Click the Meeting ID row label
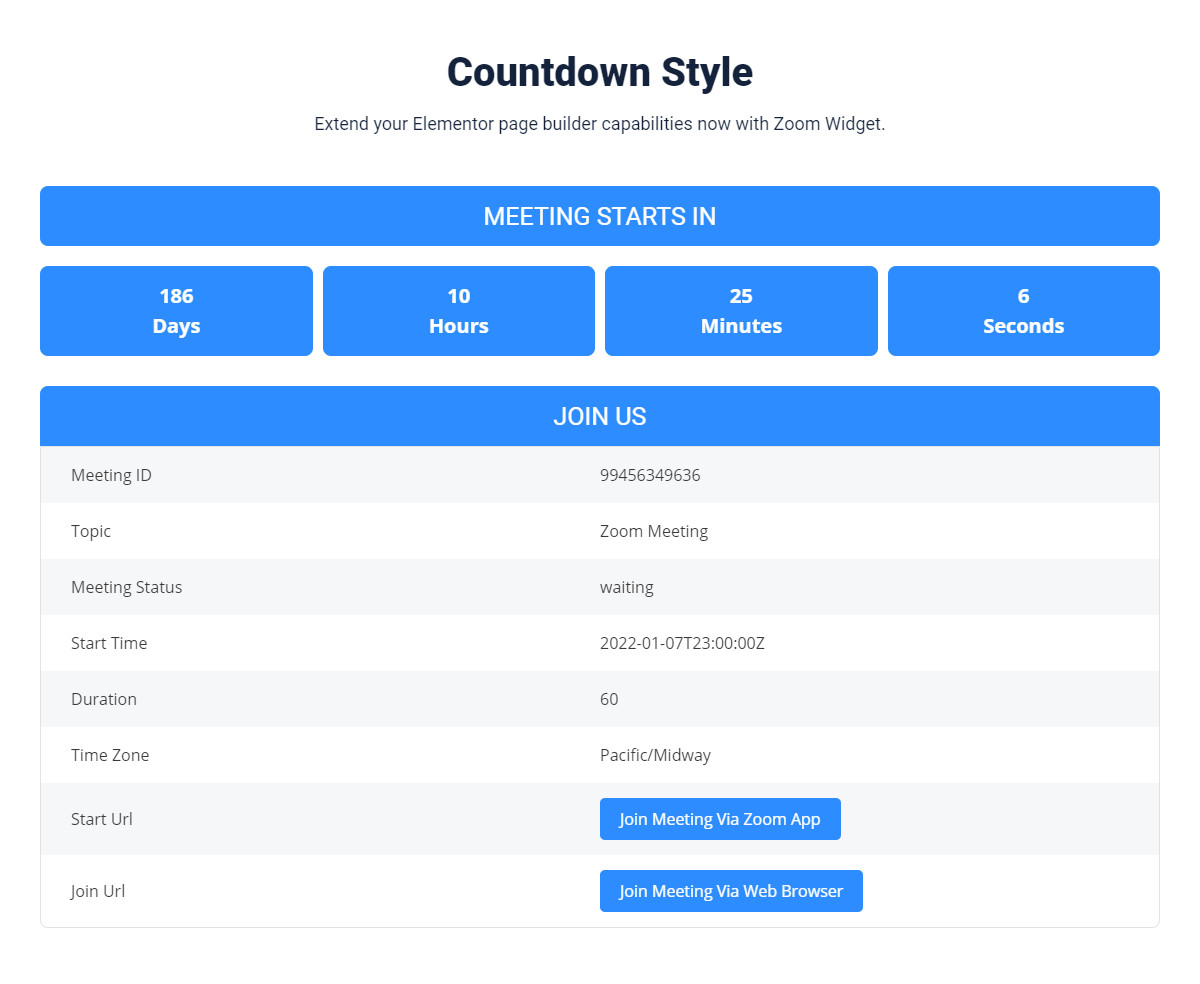Screen dimensions: 1200x984 (x=111, y=475)
